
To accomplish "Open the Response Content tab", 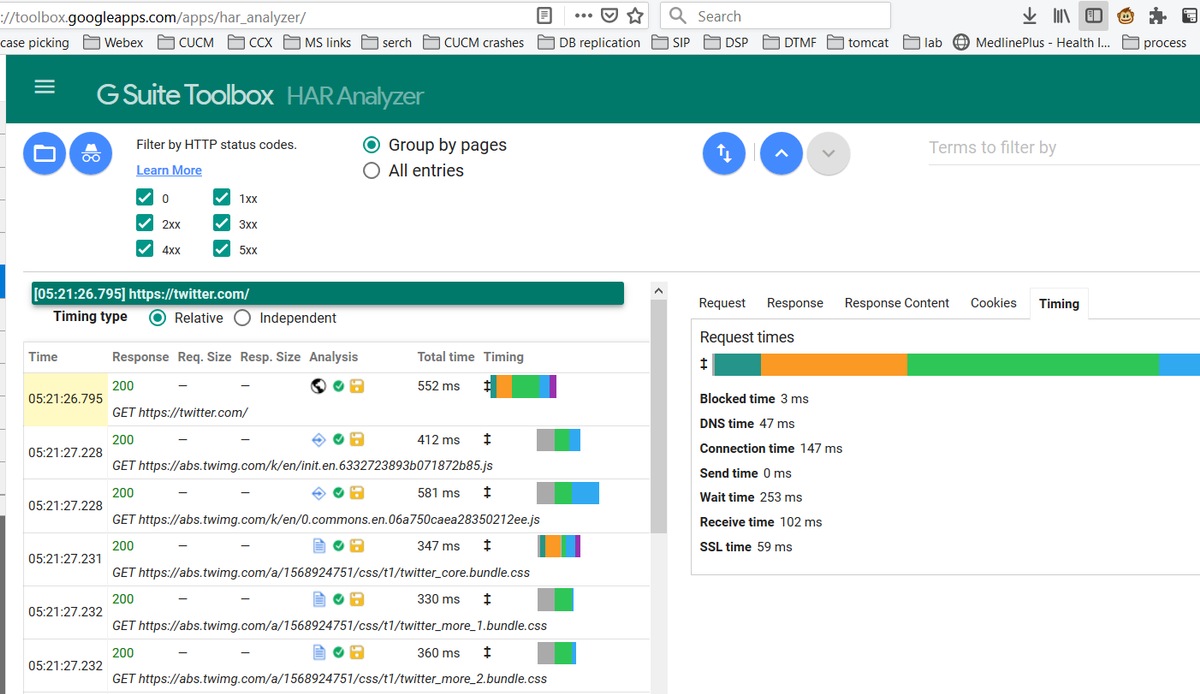I will (x=897, y=303).
